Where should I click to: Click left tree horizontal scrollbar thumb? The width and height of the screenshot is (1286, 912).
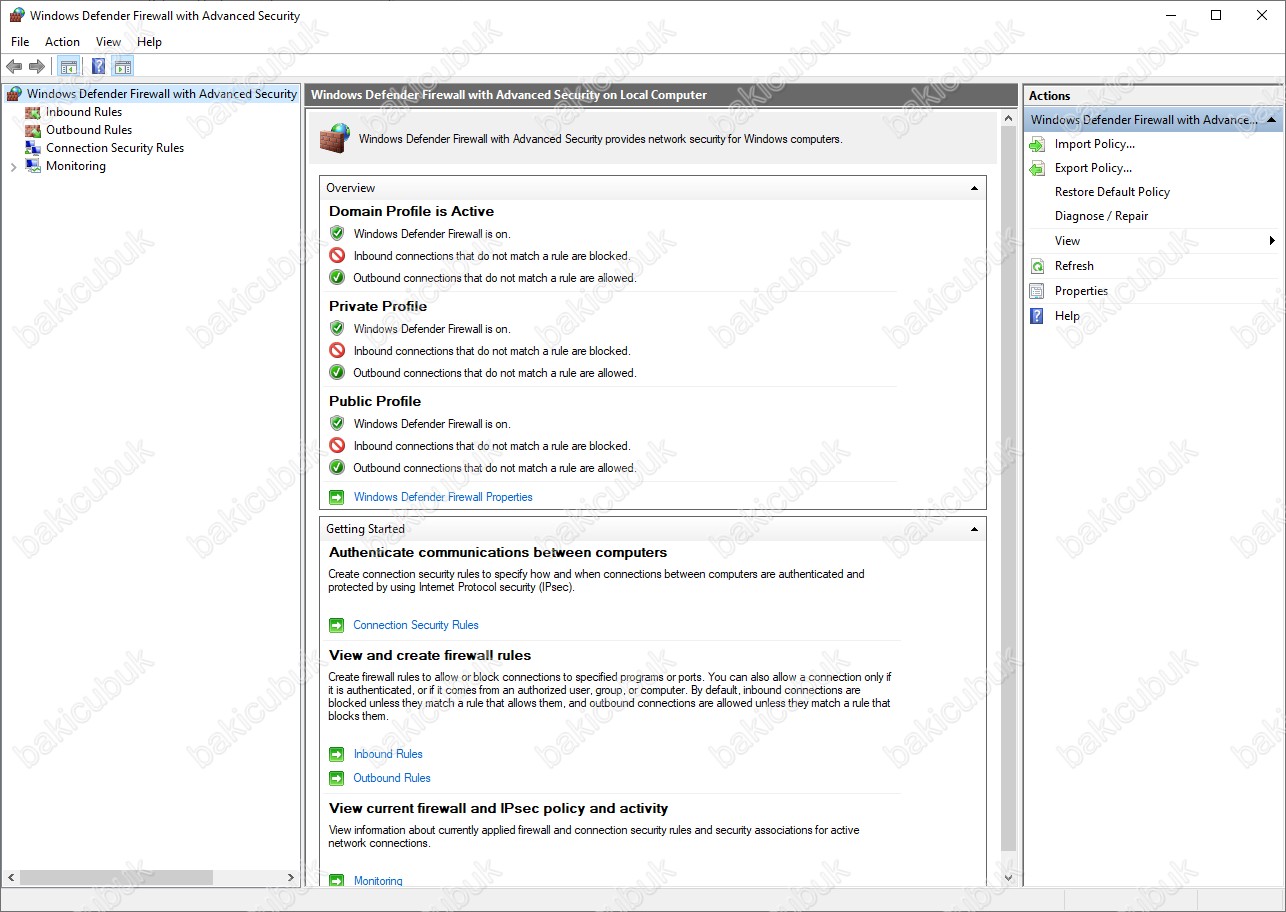point(116,877)
